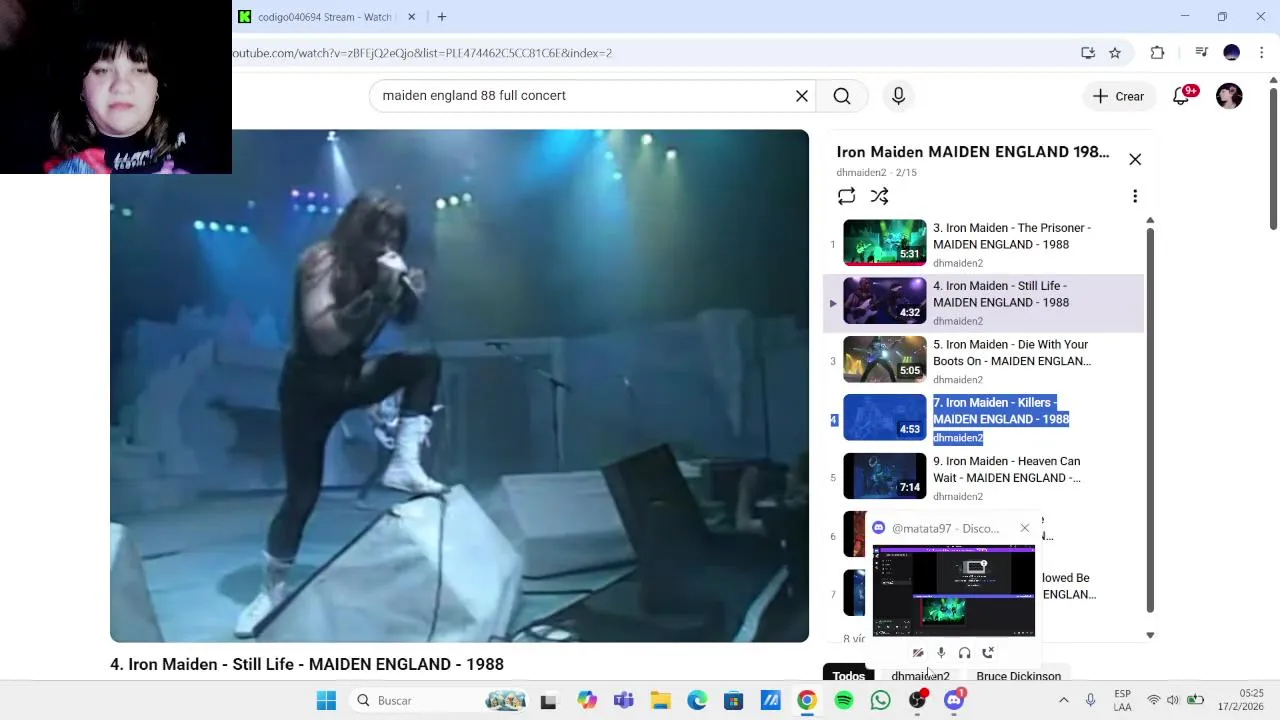Image resolution: width=1280 pixels, height=720 pixels.
Task: Click the video player to pause
Action: coord(459,386)
